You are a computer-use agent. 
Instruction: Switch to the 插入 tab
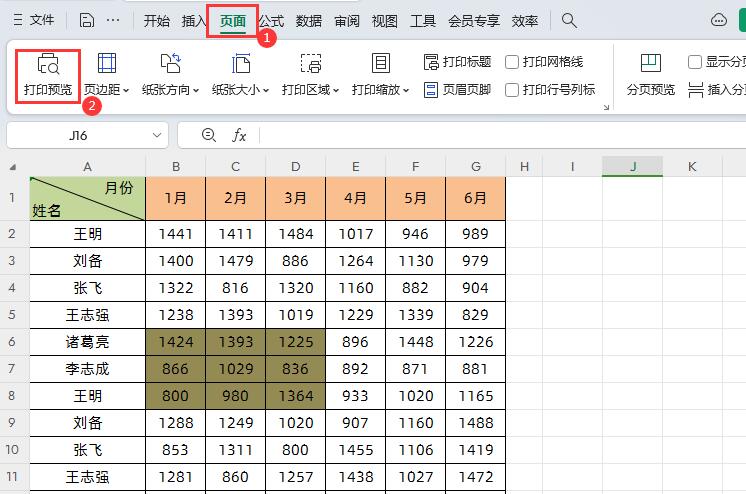[x=193, y=21]
